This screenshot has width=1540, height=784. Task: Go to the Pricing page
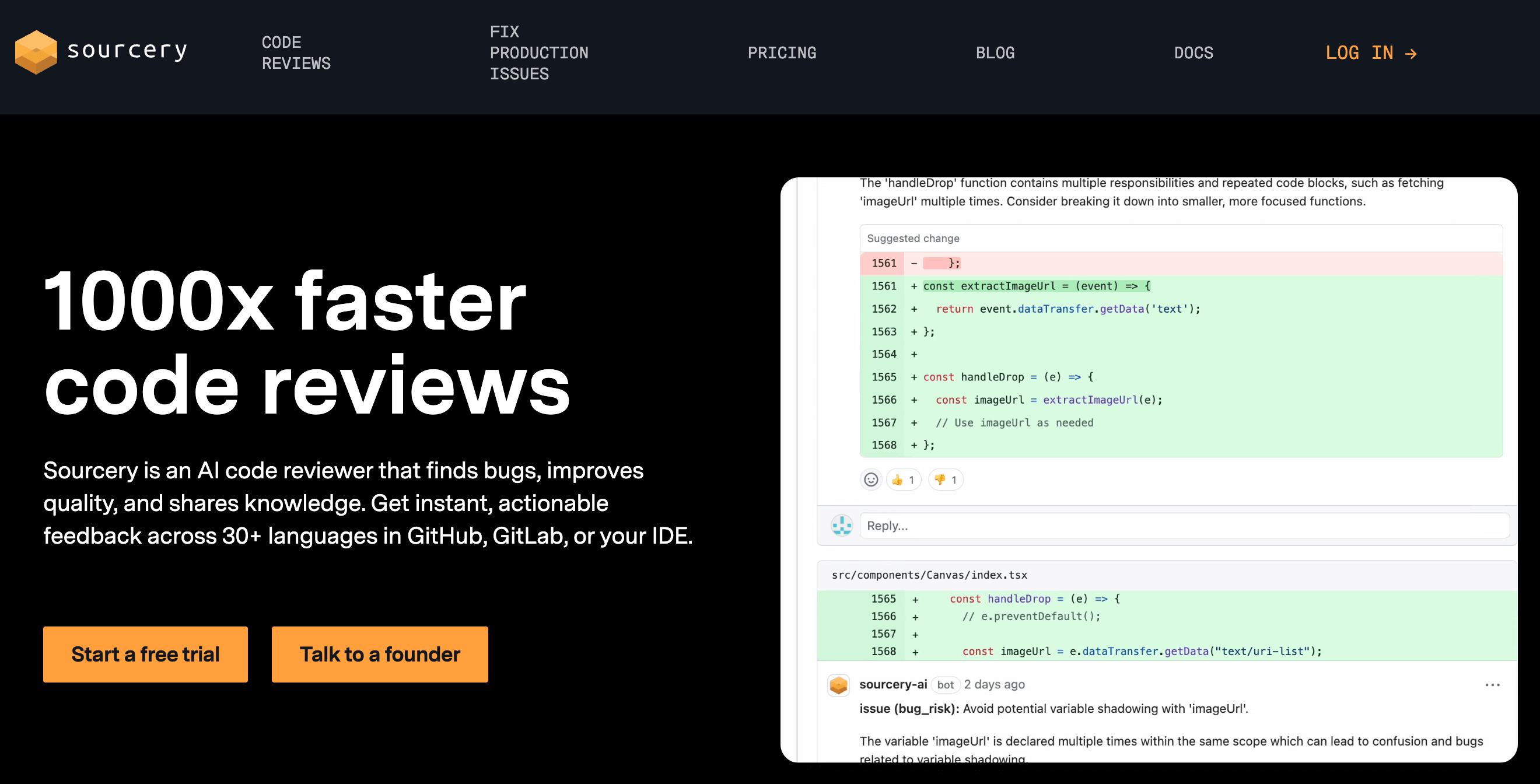[x=781, y=52]
